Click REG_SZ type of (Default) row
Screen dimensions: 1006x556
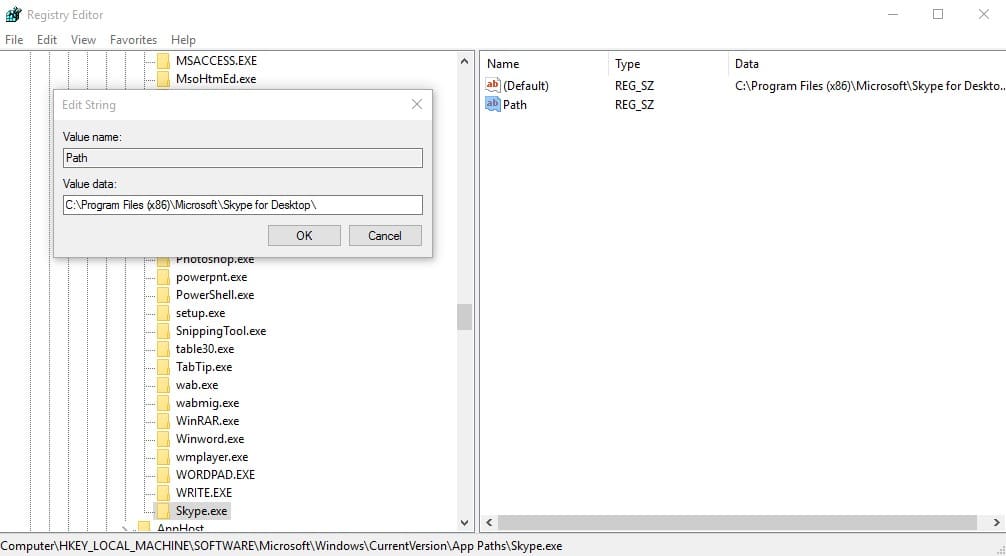(635, 85)
